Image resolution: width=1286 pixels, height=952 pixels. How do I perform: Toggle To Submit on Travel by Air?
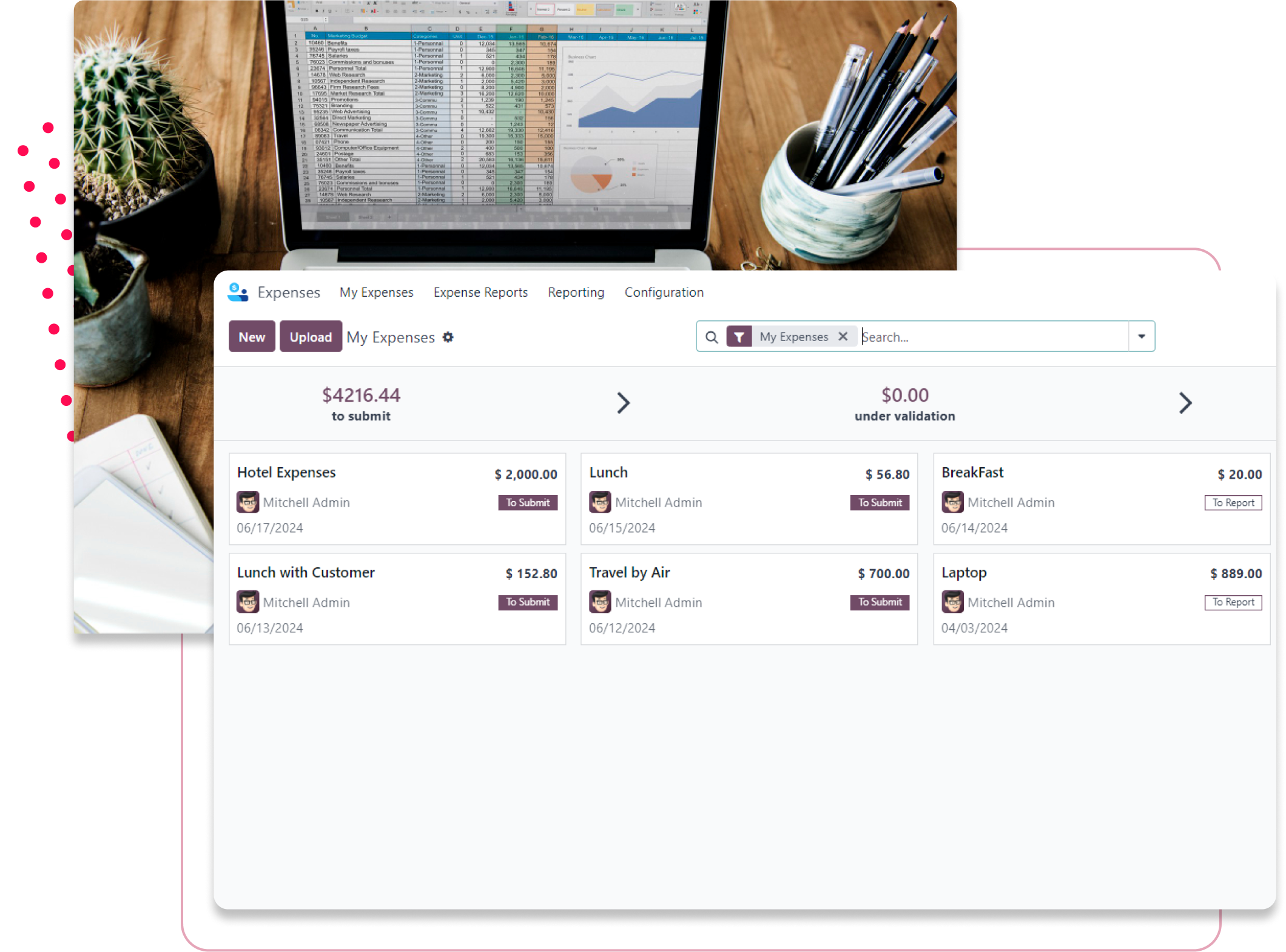879,602
